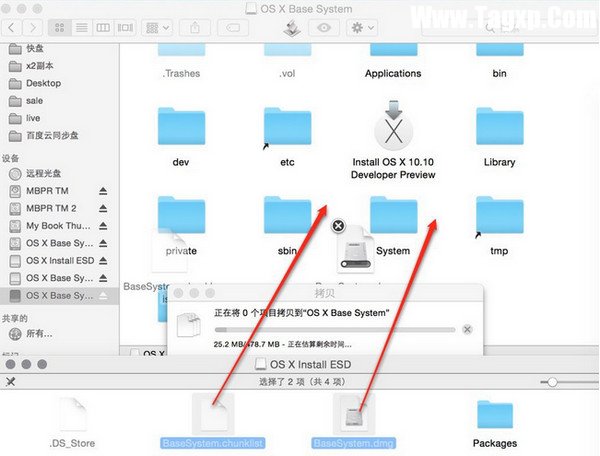Select .DS_Store in OS X Install ESD window
The height and width of the screenshot is (456, 600).
73,423
